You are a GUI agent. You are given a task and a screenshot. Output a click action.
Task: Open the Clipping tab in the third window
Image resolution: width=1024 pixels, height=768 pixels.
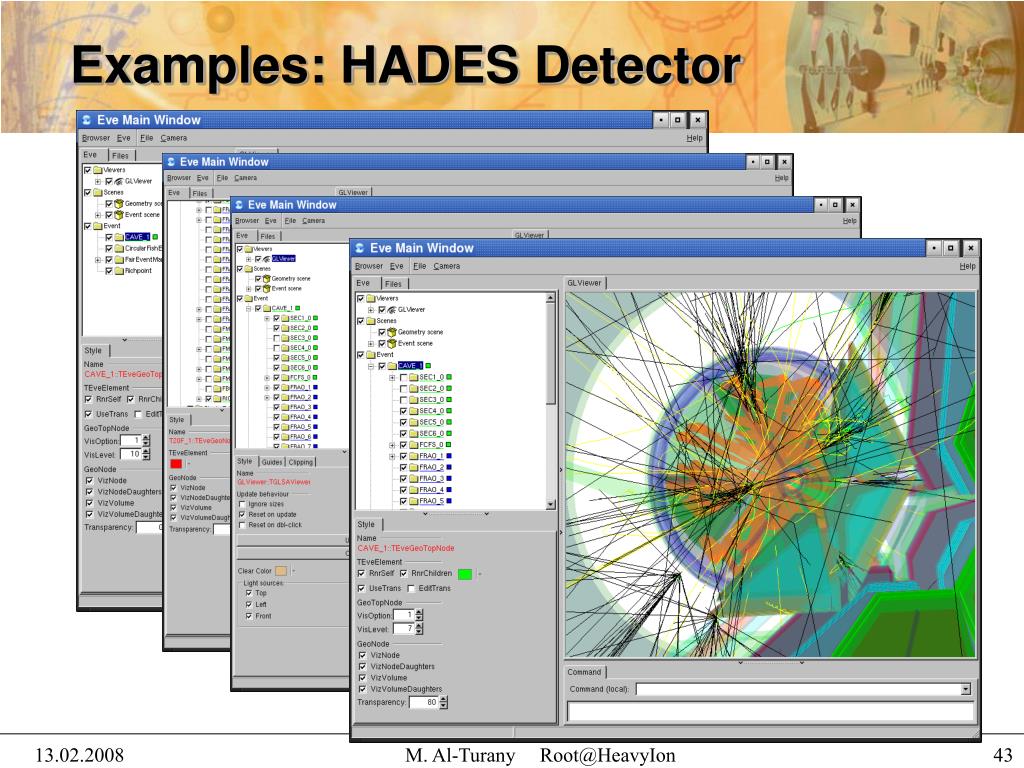[x=300, y=462]
